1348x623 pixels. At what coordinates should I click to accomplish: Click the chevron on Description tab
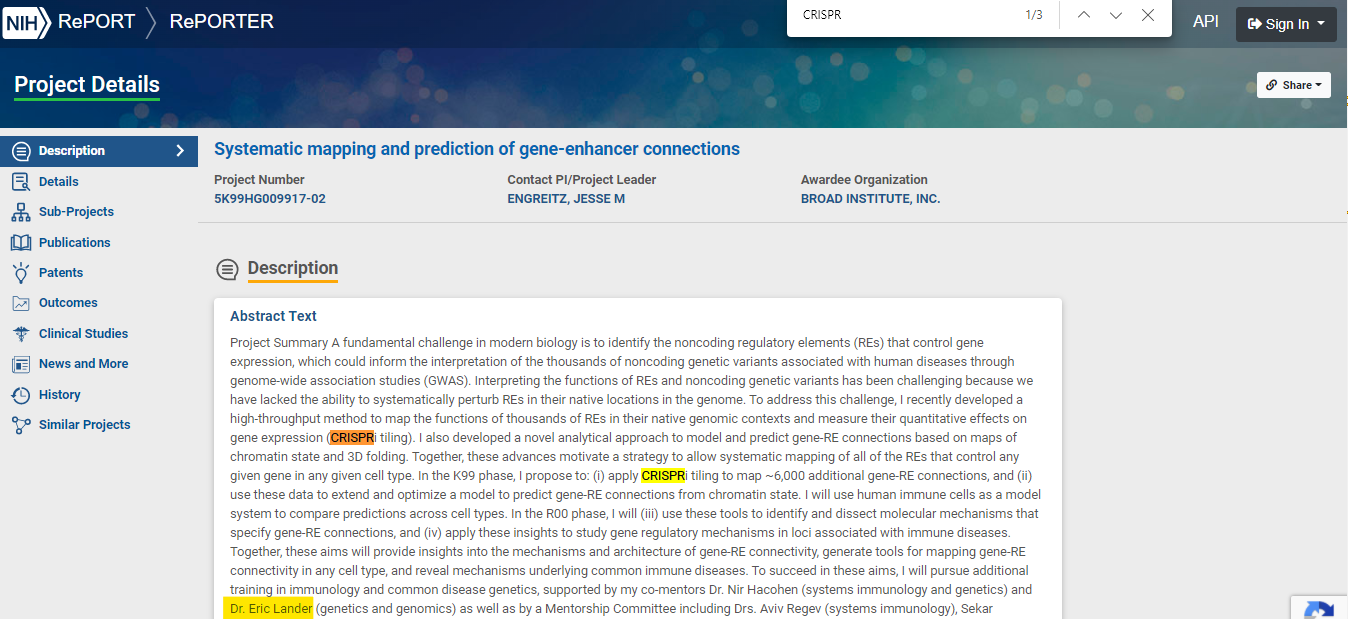coord(180,151)
